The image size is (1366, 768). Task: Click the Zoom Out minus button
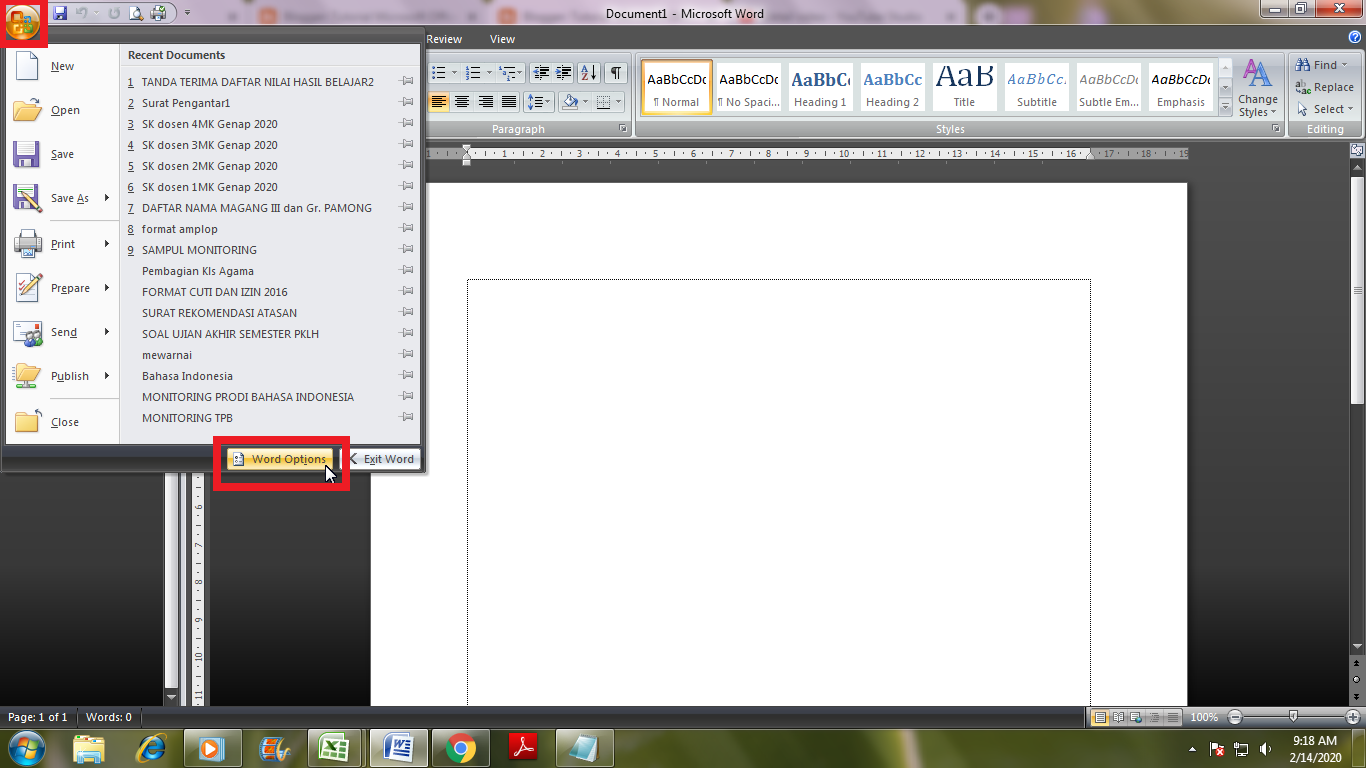click(x=1235, y=717)
